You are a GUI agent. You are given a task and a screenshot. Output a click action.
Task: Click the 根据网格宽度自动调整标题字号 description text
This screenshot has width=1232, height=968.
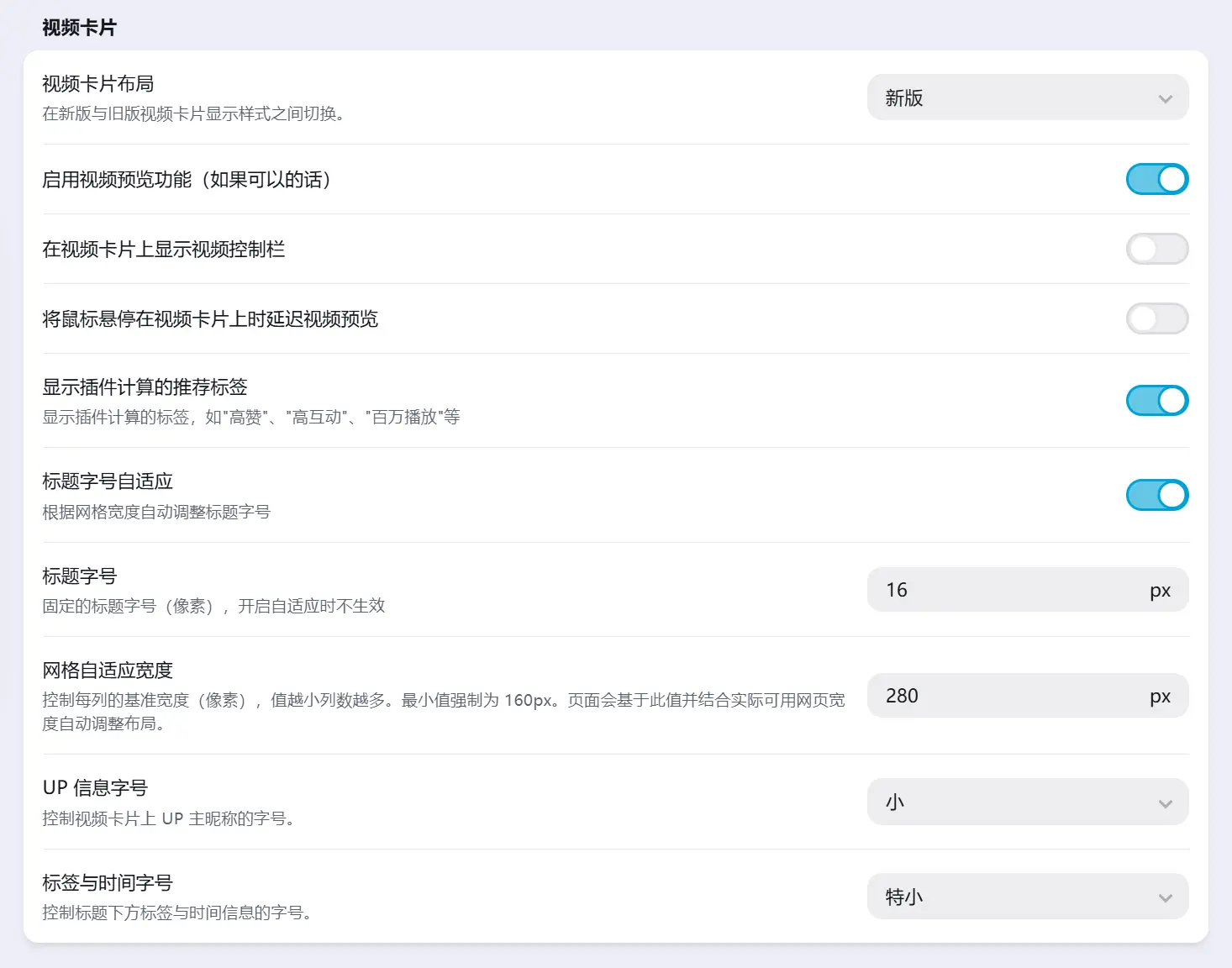pyautogui.click(x=156, y=512)
